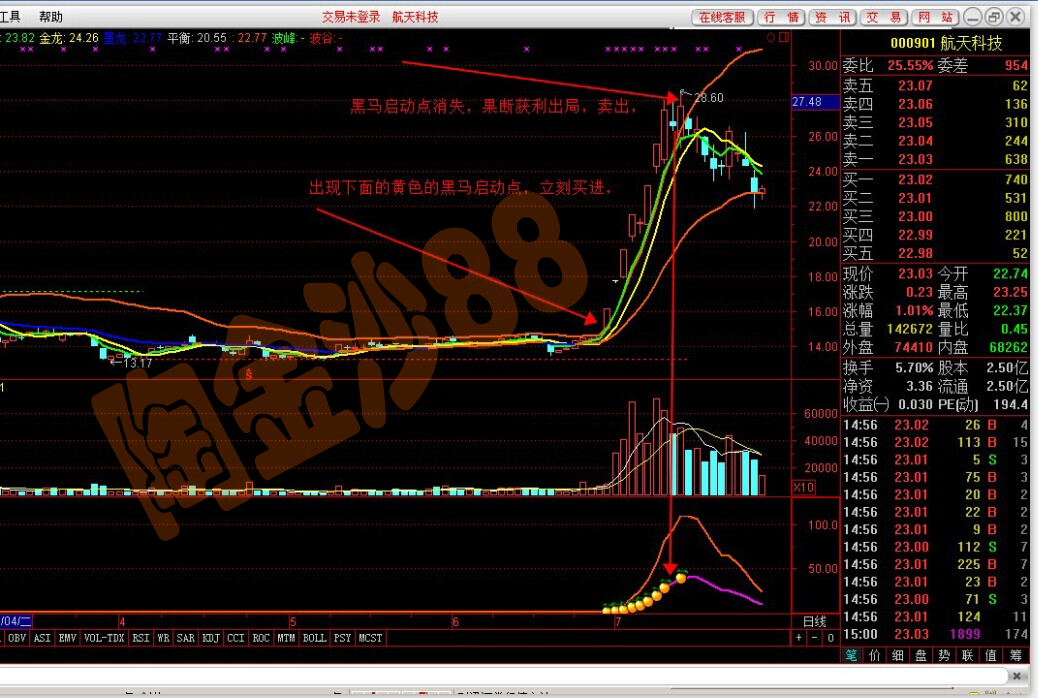Enable the 笔 tick detail tab
1038x698 pixels.
851,656
